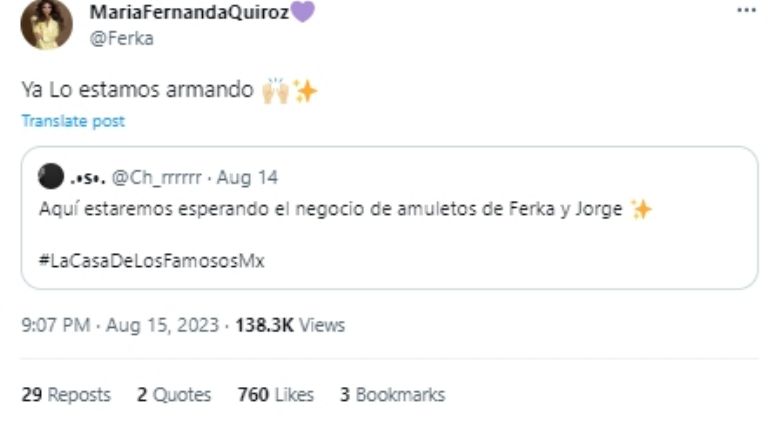The height and width of the screenshot is (426, 768).
Task: View the 760 Likes list
Action: click(x=276, y=395)
